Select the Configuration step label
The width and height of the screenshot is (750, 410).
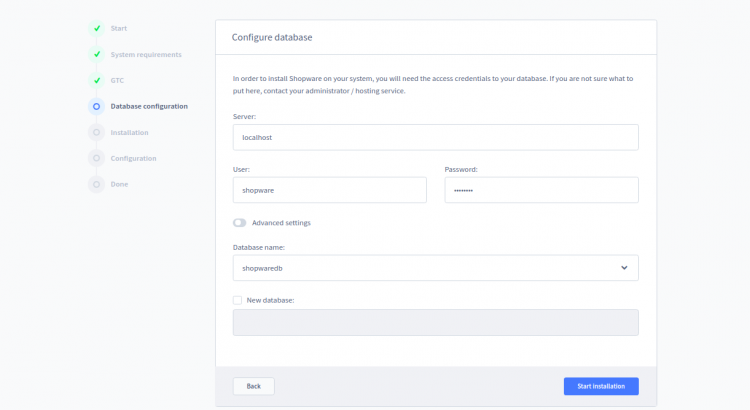tap(133, 158)
